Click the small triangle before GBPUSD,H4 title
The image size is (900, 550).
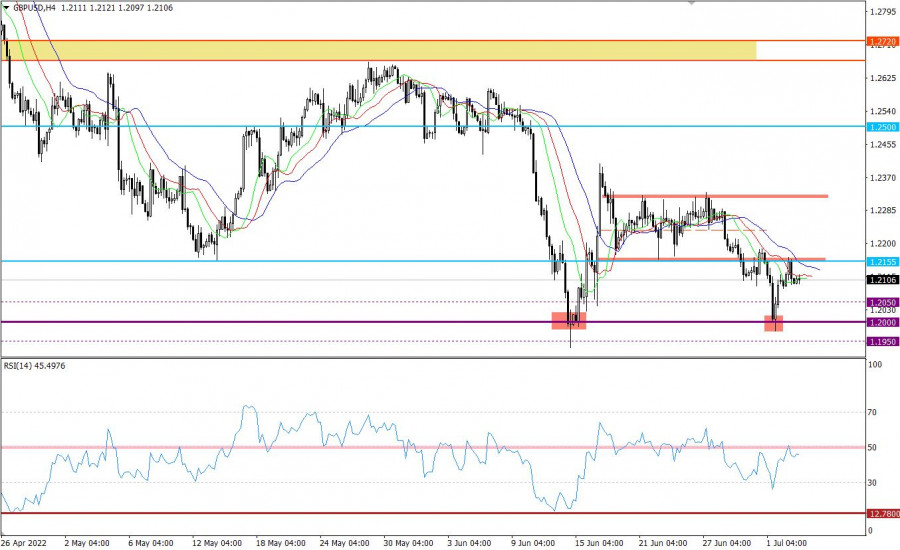click(x=6, y=8)
